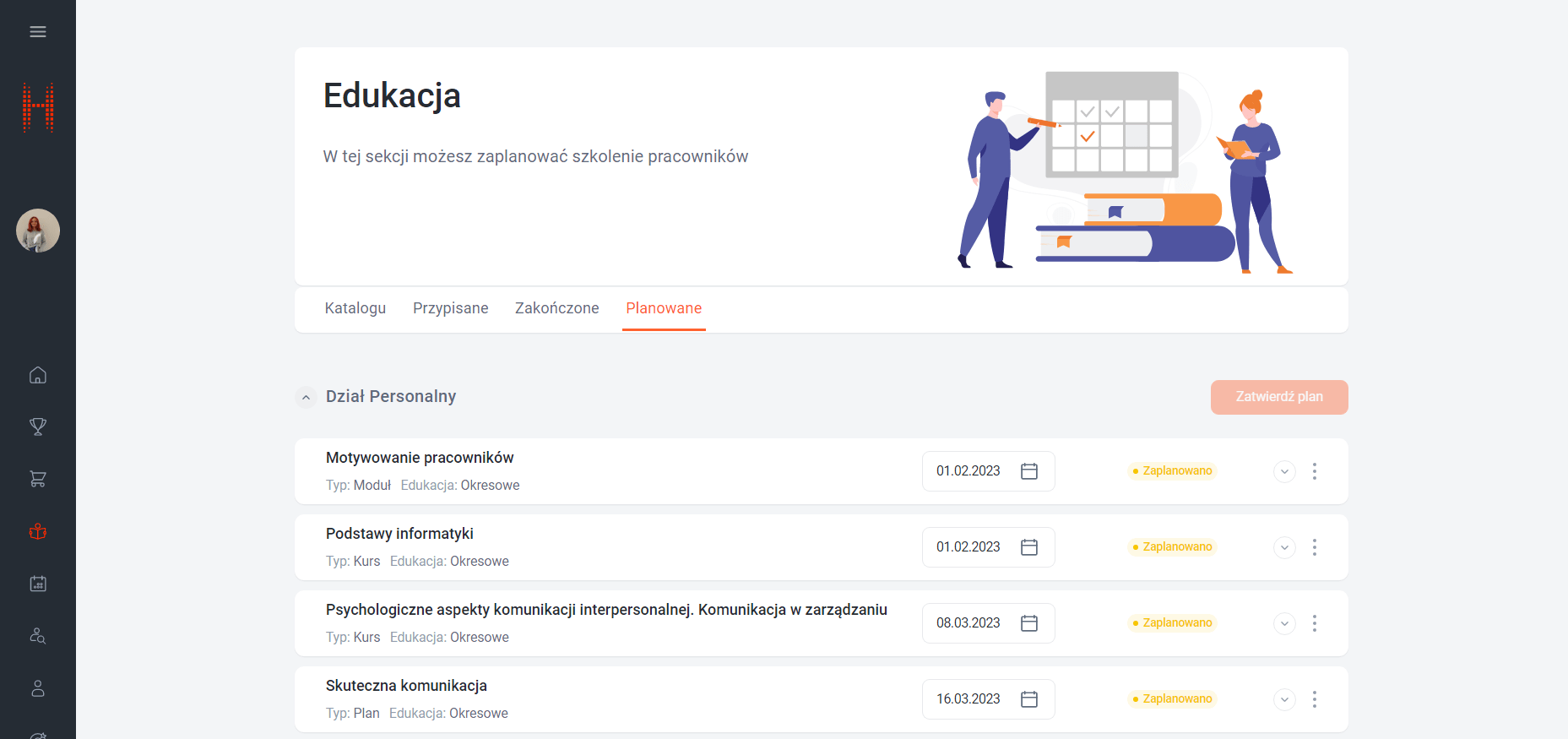The height and width of the screenshot is (739, 1568).
Task: Expand the Skuteczna komunikacja row chevron
Action: 1284,699
